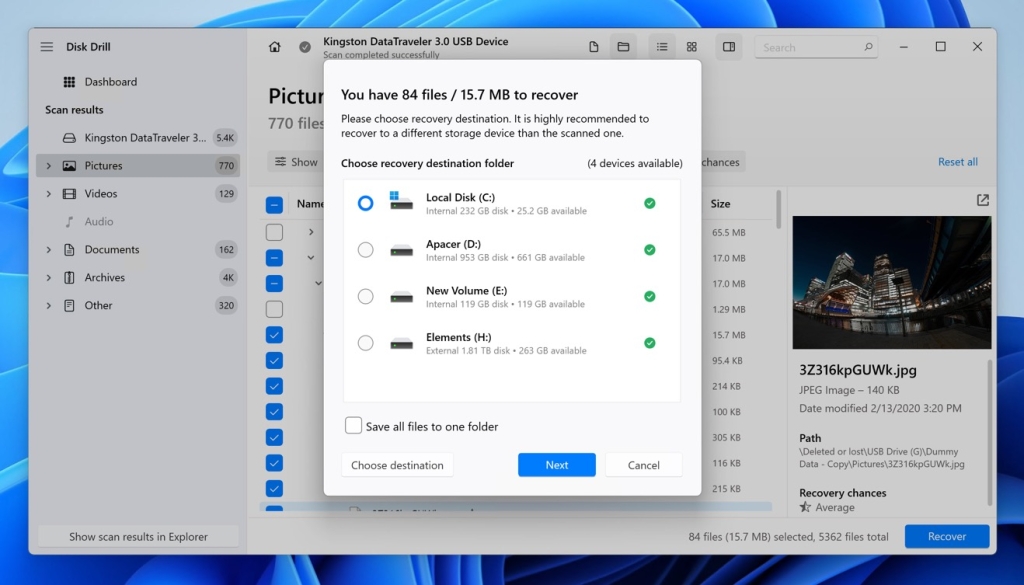This screenshot has height=585, width=1024.
Task: Select Local Disk (C:) radio button
Action: pos(366,203)
